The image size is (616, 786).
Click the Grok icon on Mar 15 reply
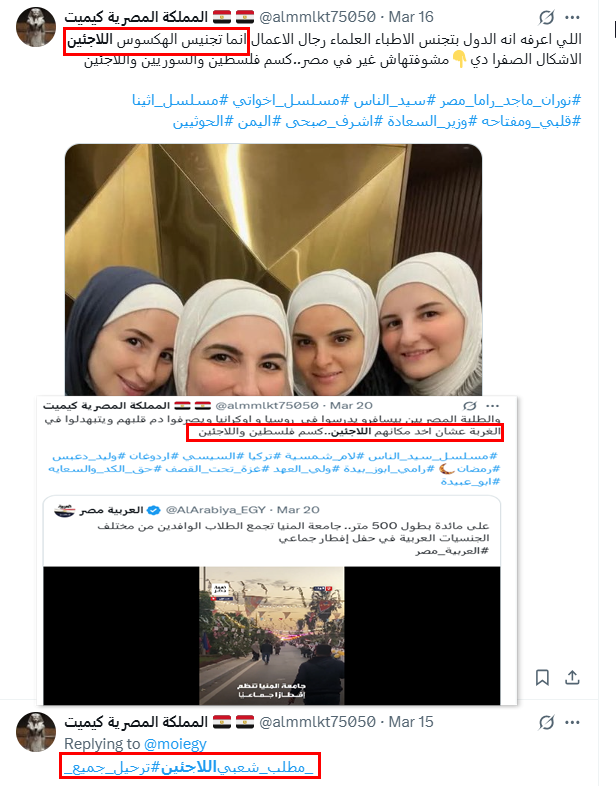point(546,722)
